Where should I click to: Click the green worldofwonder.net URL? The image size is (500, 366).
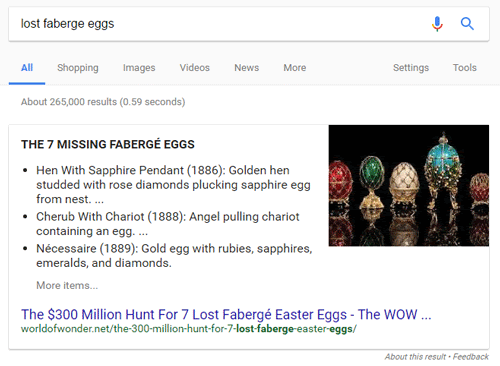(189, 329)
